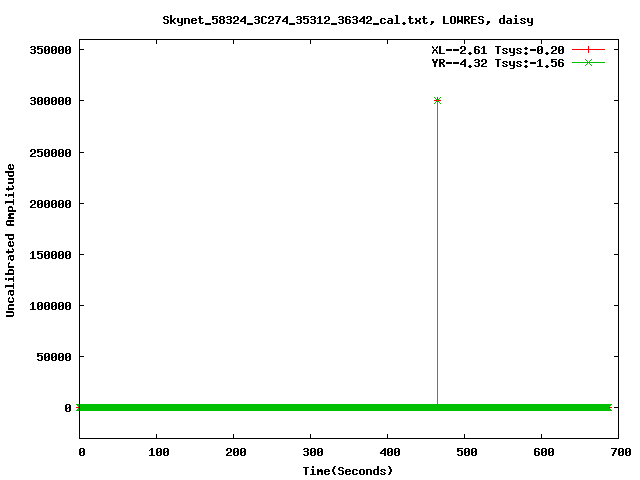
Task: Click the x-axis tick value 100
Action: (159, 452)
